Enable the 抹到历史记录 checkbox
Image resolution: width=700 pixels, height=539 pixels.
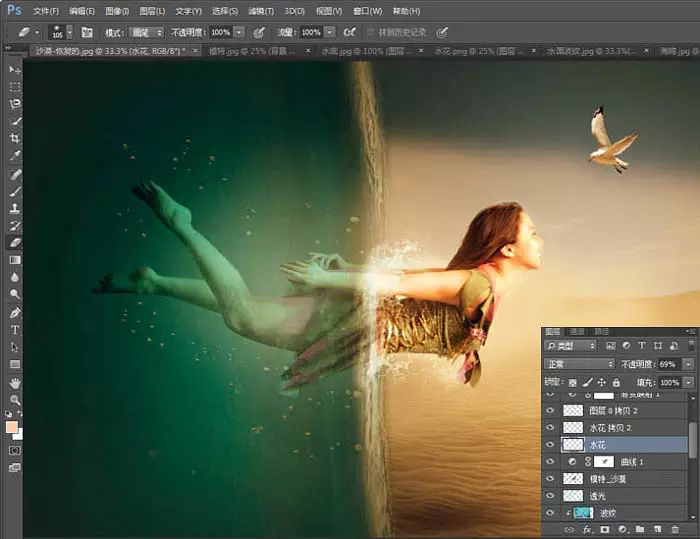click(370, 32)
